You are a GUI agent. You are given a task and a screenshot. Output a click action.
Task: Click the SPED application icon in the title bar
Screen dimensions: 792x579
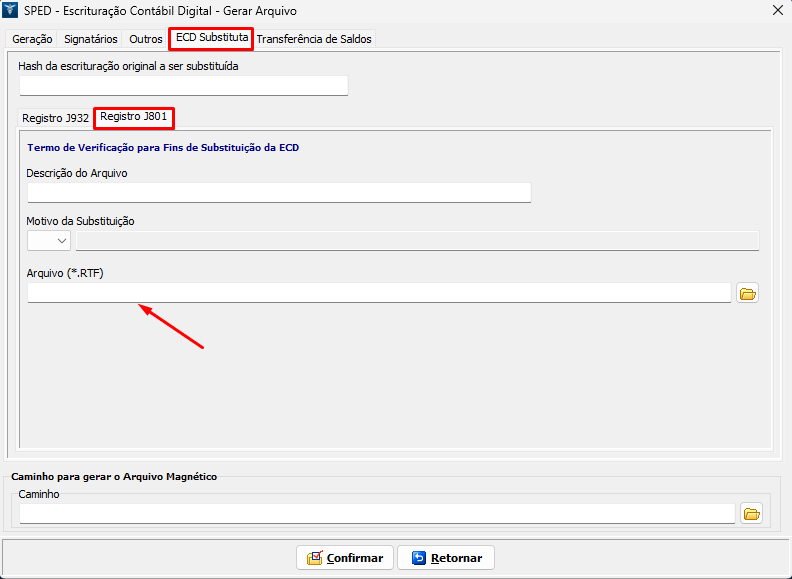[12, 10]
